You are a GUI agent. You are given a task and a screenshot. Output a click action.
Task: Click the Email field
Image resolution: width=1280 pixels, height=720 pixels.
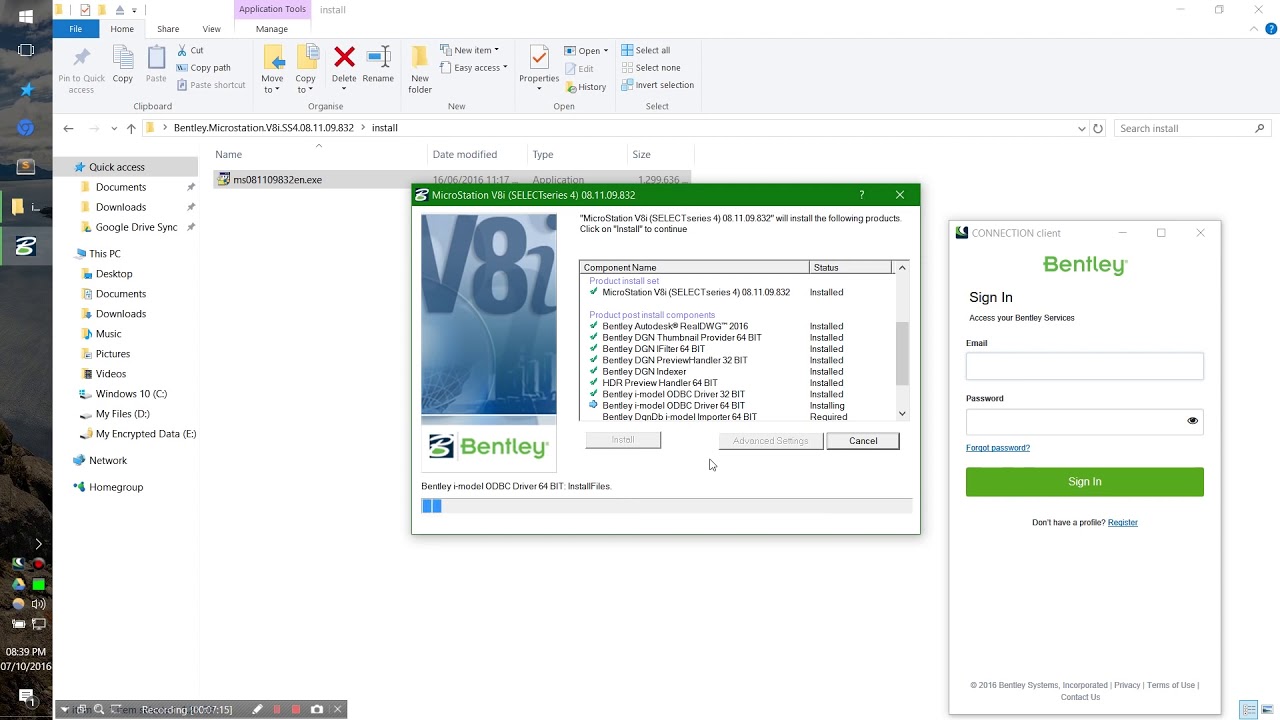point(1085,366)
